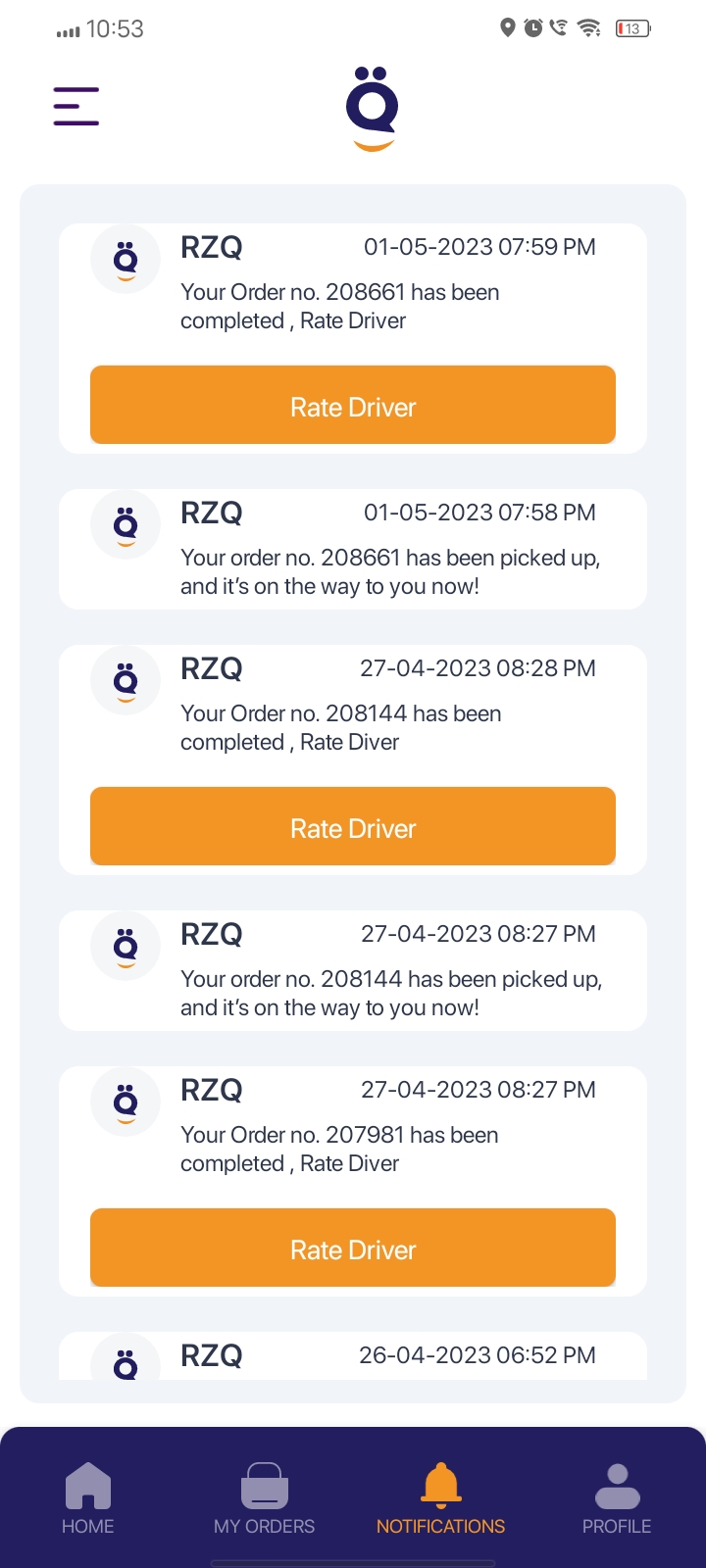Tap the Wi-Fi status icon
This screenshot has height=1568, width=706.
pos(589,28)
